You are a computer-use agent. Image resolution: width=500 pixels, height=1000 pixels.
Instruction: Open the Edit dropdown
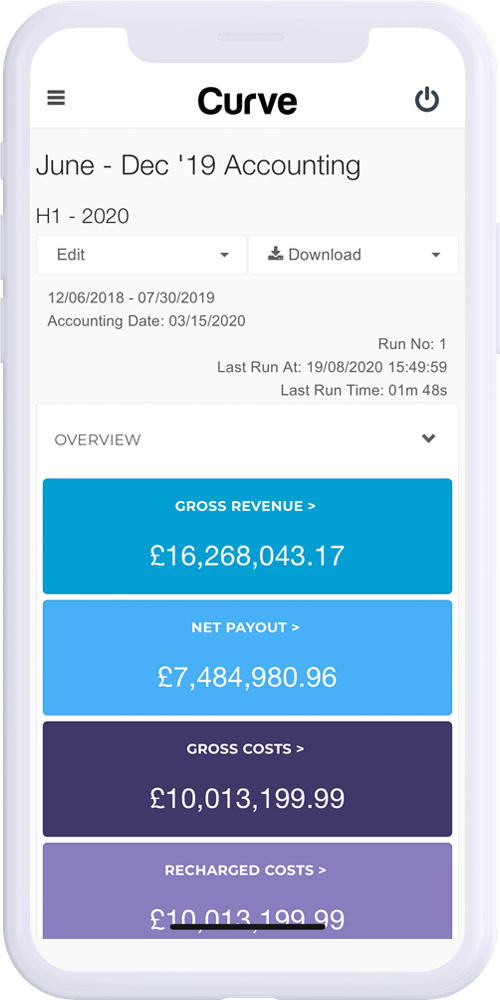click(142, 254)
